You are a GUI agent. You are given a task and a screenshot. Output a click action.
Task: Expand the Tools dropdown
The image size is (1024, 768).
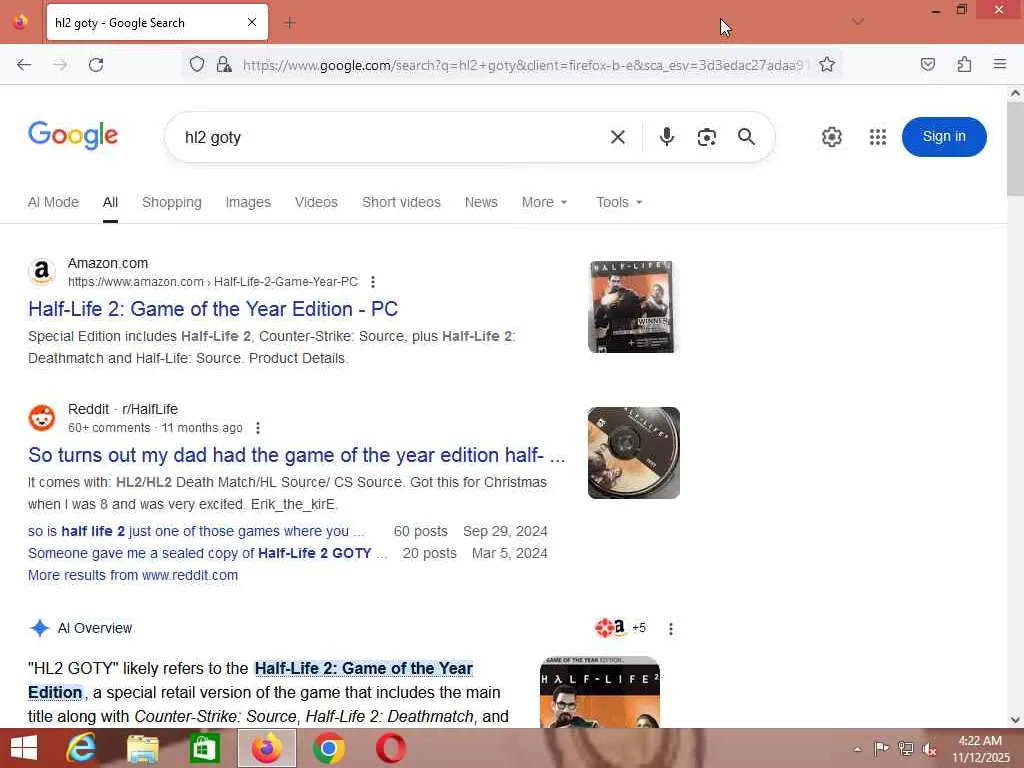(x=619, y=202)
